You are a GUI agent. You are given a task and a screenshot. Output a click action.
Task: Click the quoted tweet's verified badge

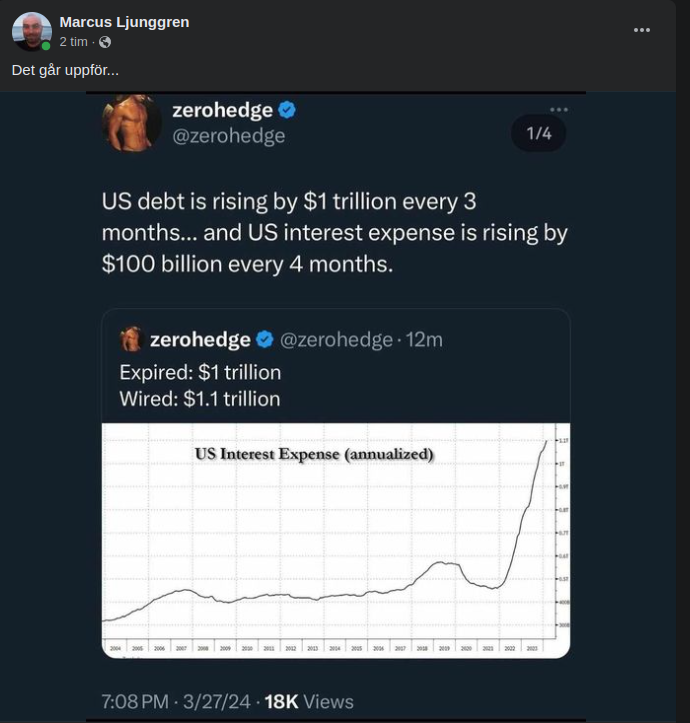265,340
